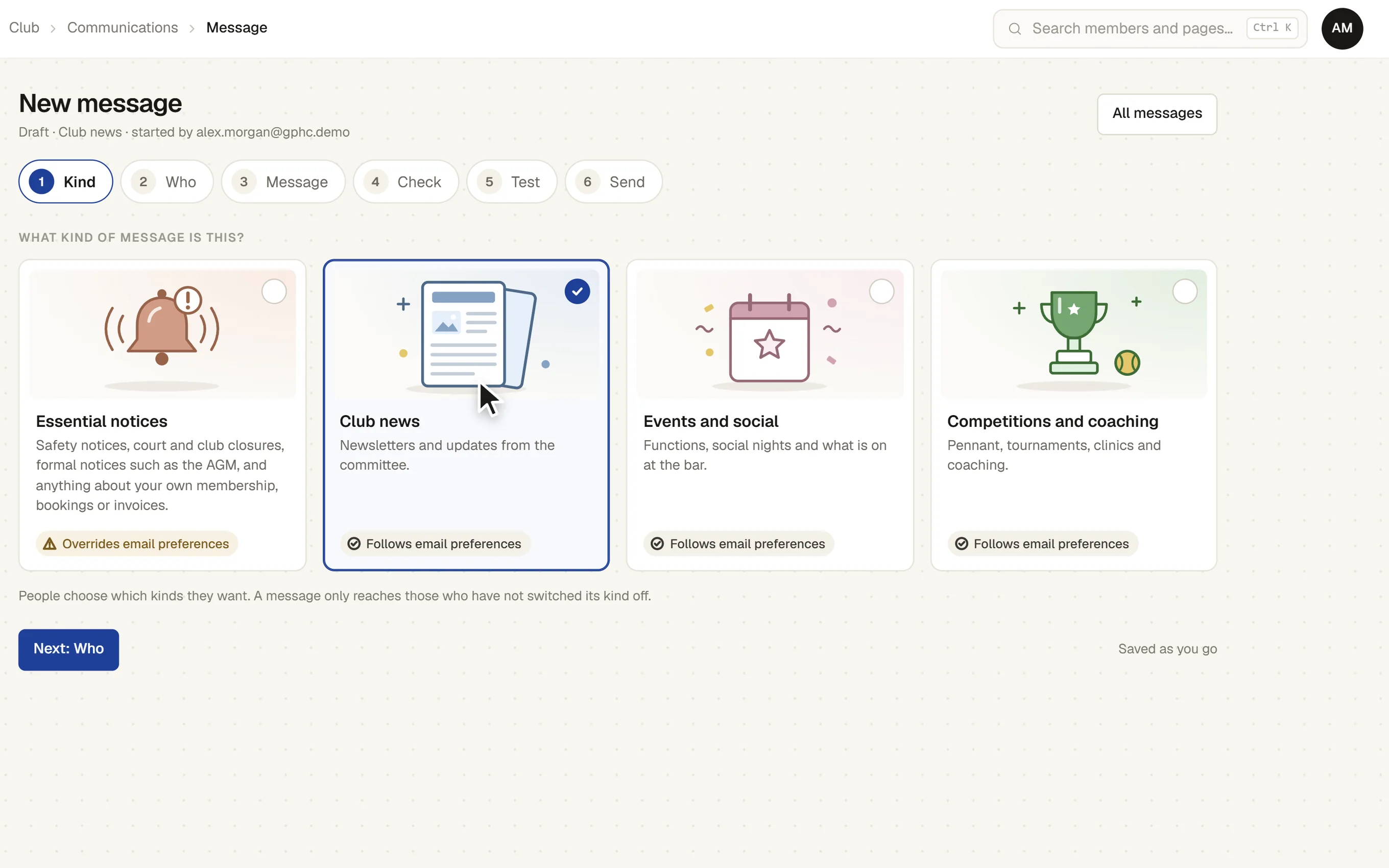Click the search magnifier icon
This screenshot has height=868, width=1389.
[x=1015, y=29]
